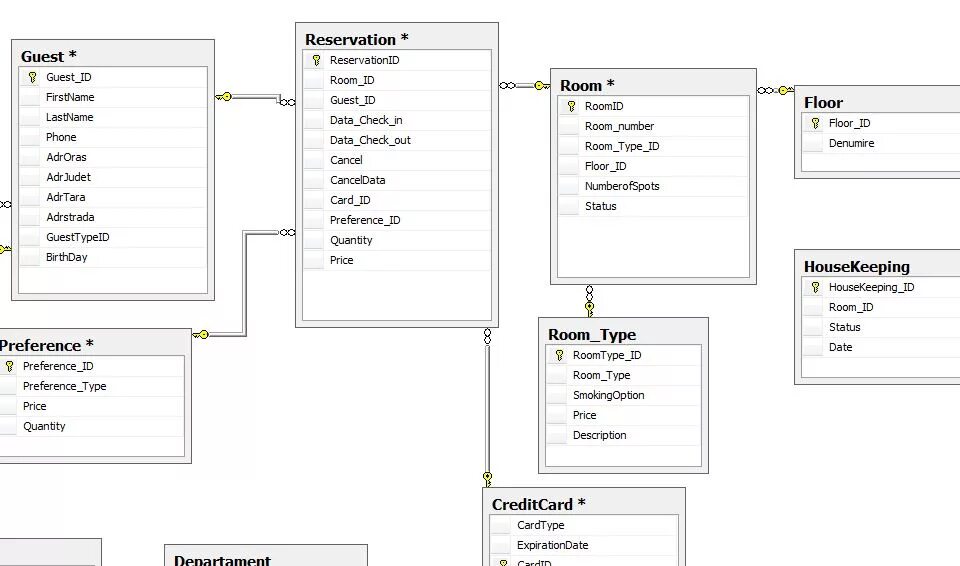
Task: Select the SmokingOption column
Action: coord(623,395)
